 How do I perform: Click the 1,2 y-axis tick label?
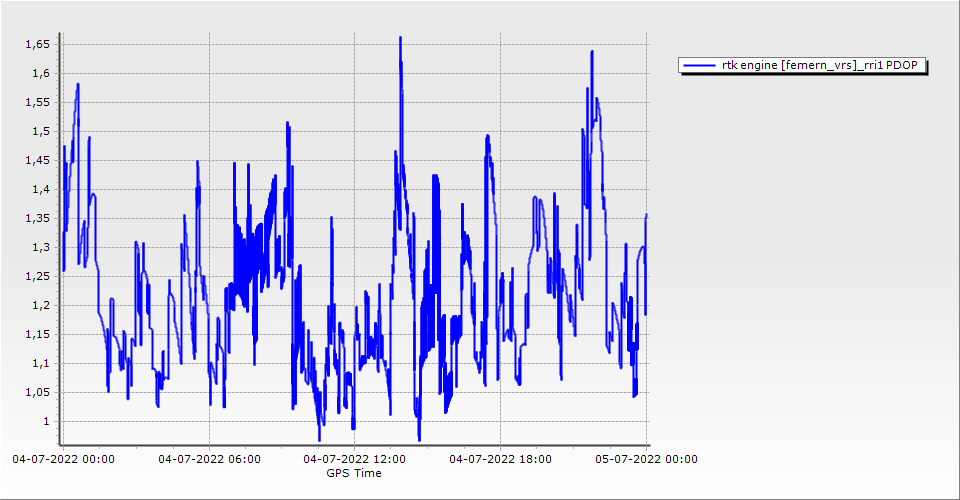pos(40,305)
